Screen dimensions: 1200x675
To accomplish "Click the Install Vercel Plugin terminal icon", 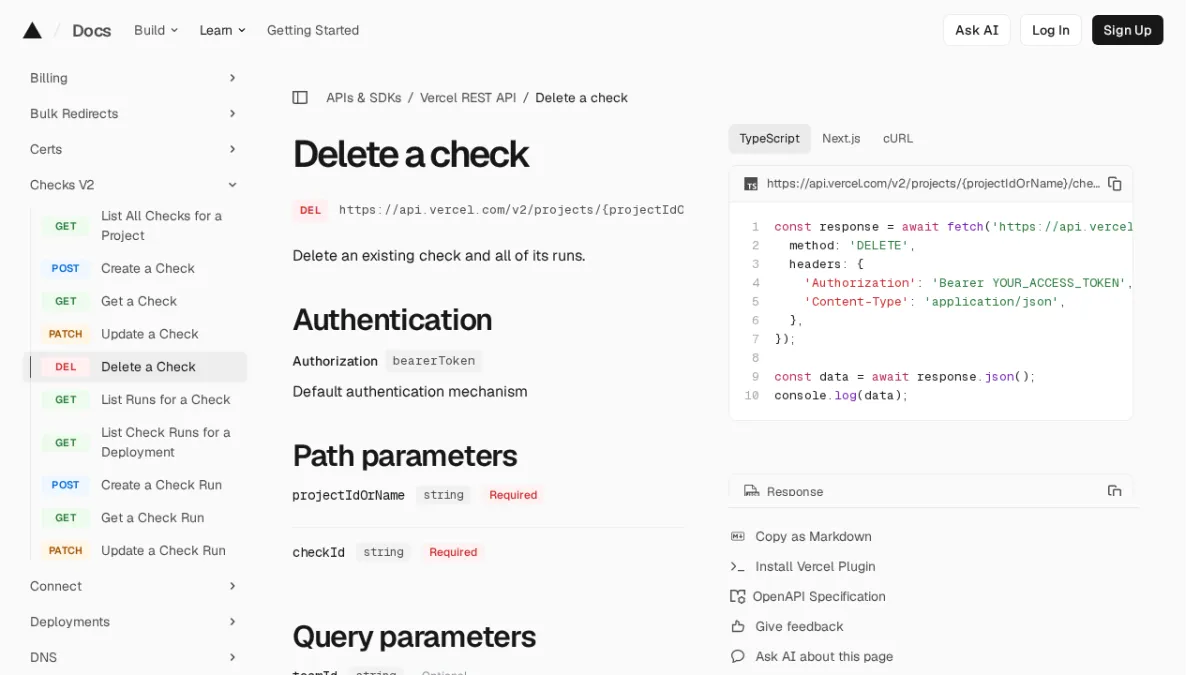I will coord(738,567).
